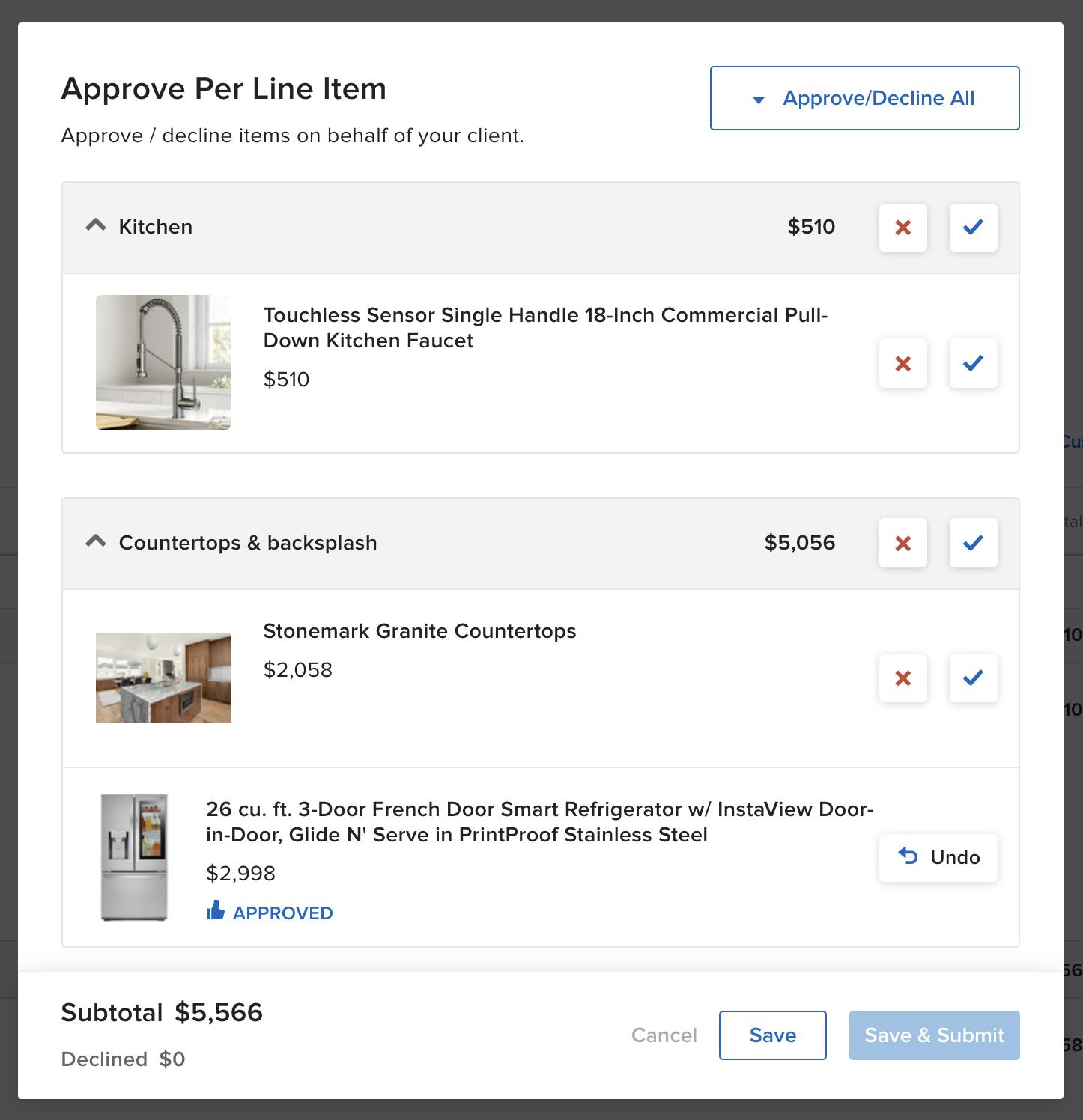Toggle approval for Countertops & backsplash section
This screenshot has width=1083, height=1120.
click(x=973, y=543)
